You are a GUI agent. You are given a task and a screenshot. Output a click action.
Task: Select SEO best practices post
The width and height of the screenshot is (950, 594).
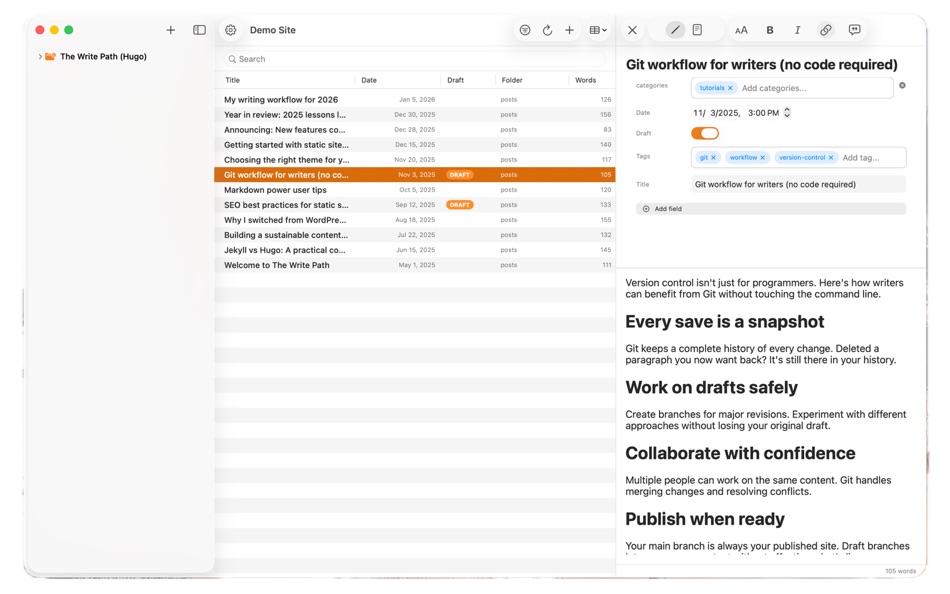click(x=414, y=205)
